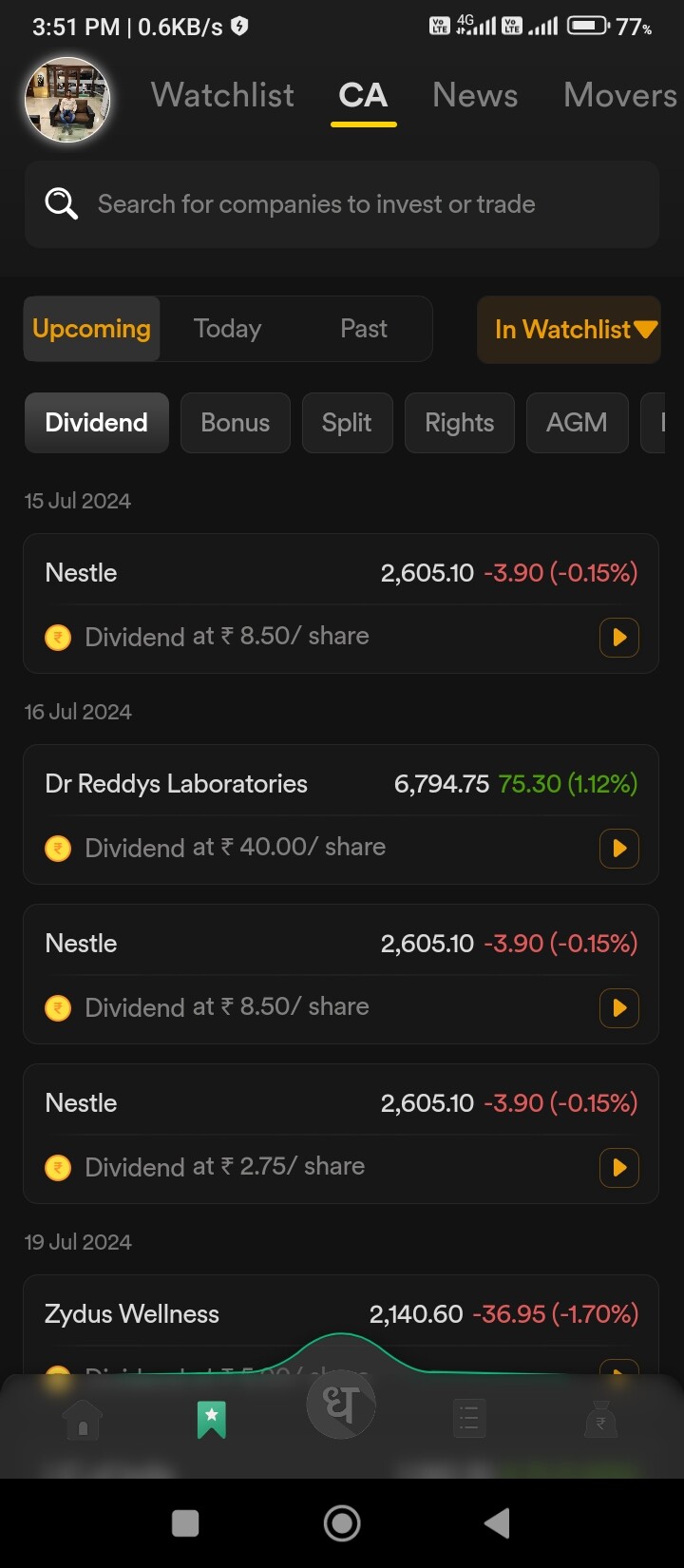
Task: Filter by Bonus corporate action
Action: coord(235,423)
